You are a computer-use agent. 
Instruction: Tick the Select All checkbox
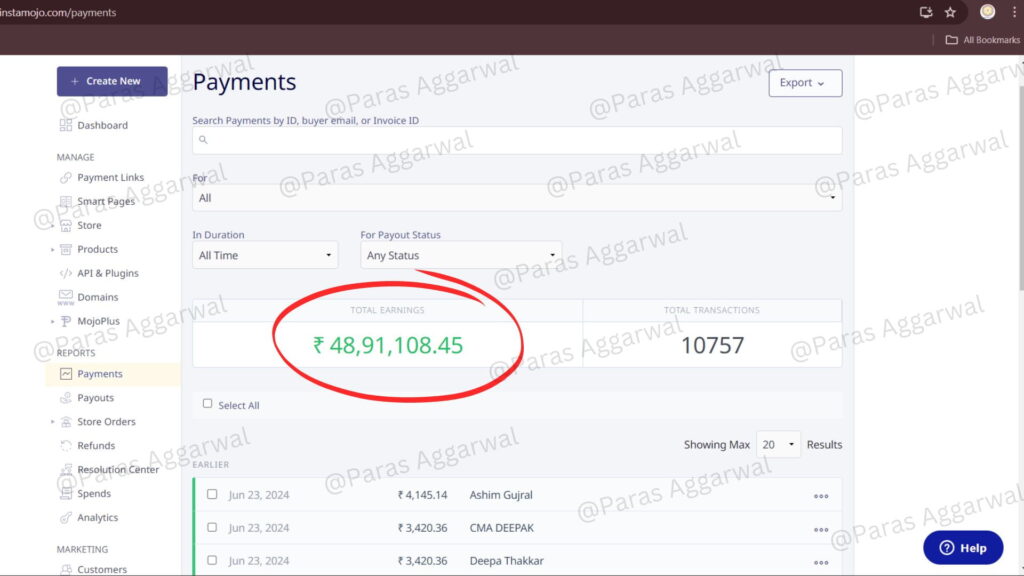[x=208, y=404]
